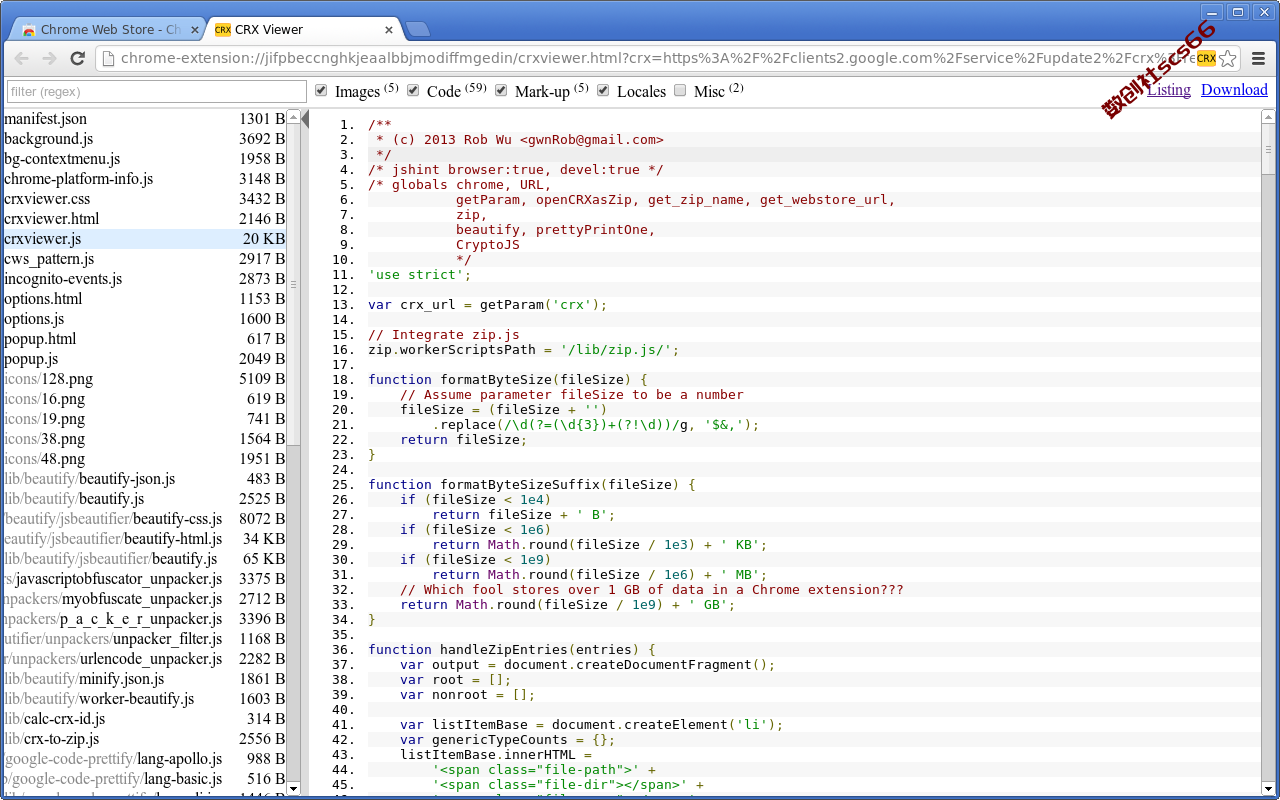The height and width of the screenshot is (800, 1280).
Task: Open cws_pattern.js file
Action: pyautogui.click(x=143, y=259)
